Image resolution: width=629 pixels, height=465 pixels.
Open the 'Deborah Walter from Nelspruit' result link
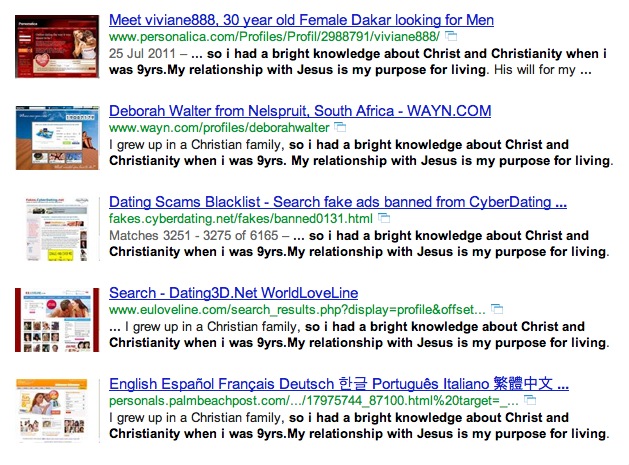click(300, 111)
